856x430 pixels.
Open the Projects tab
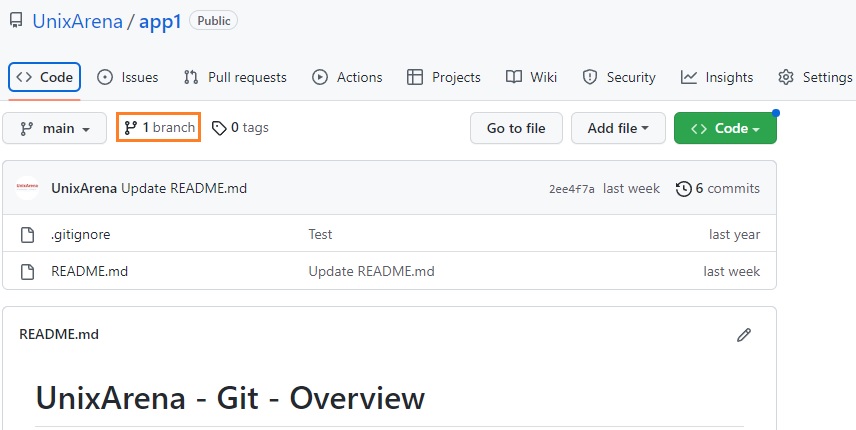coord(444,77)
